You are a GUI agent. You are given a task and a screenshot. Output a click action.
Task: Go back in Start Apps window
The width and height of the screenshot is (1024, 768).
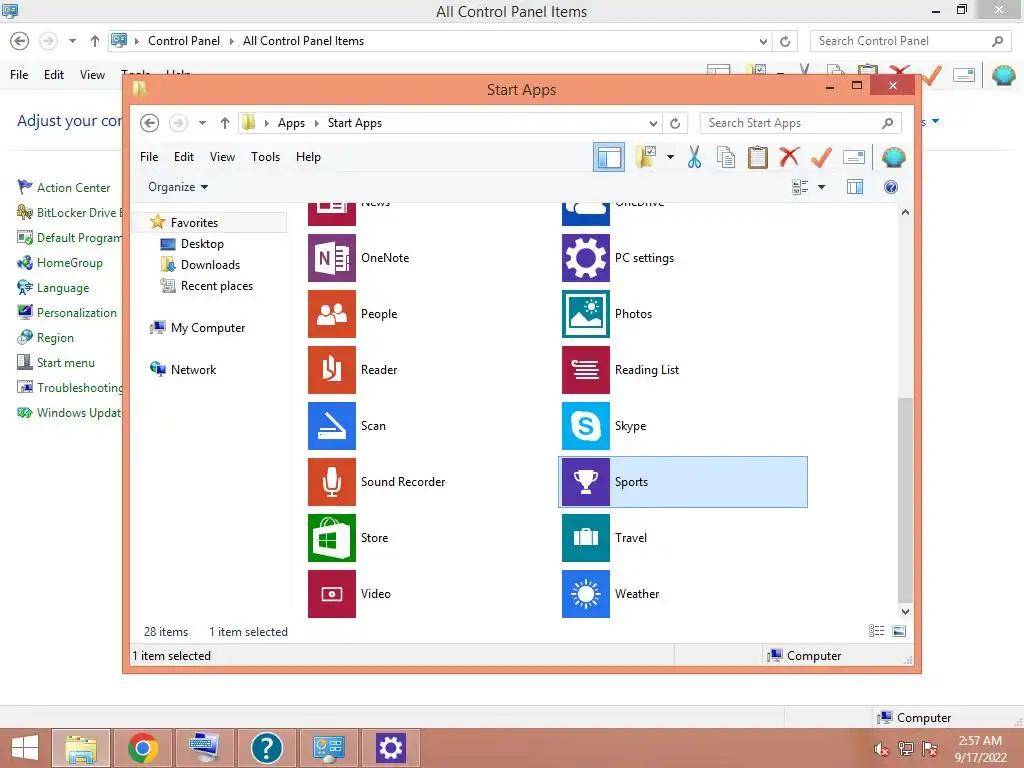(150, 123)
